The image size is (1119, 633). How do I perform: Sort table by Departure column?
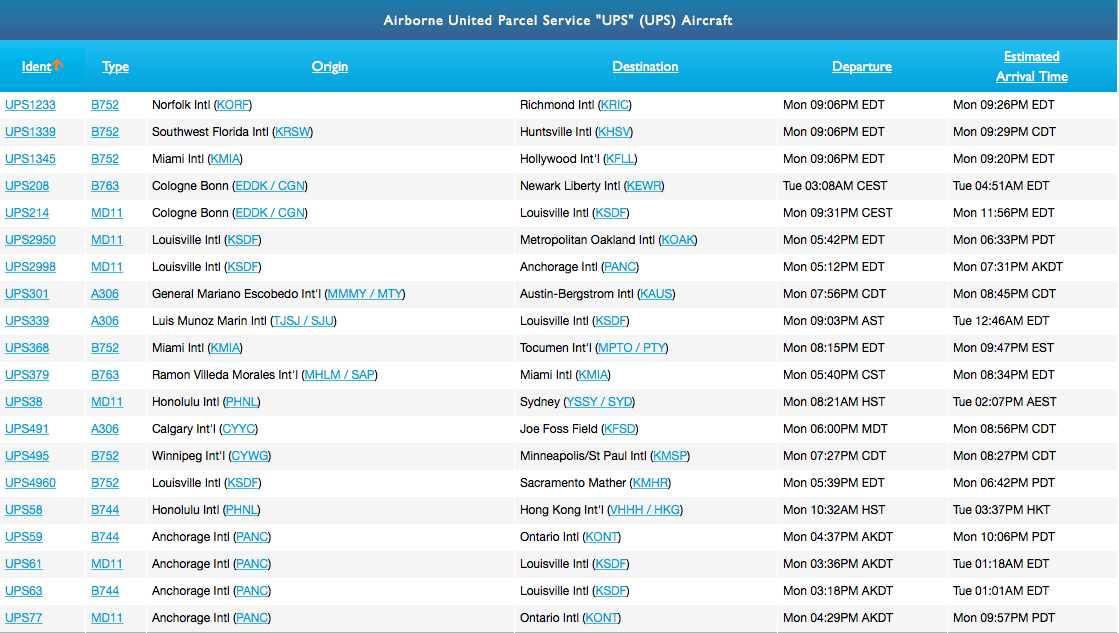click(x=861, y=66)
